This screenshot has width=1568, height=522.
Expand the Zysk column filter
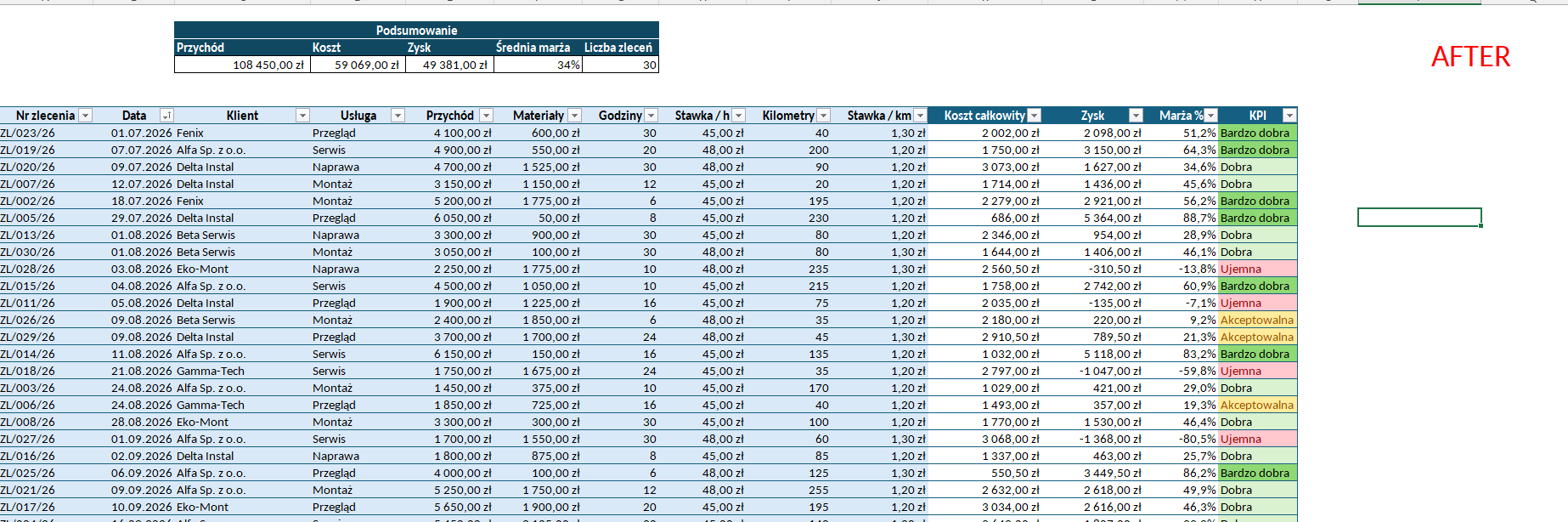(1136, 116)
